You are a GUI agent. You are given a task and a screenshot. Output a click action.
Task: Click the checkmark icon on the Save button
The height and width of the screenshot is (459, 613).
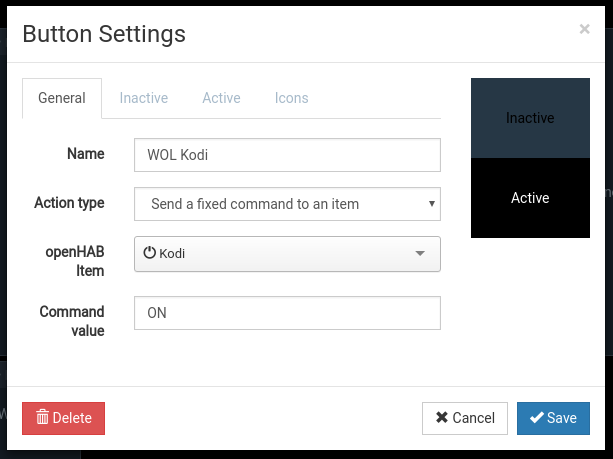pyautogui.click(x=537, y=418)
